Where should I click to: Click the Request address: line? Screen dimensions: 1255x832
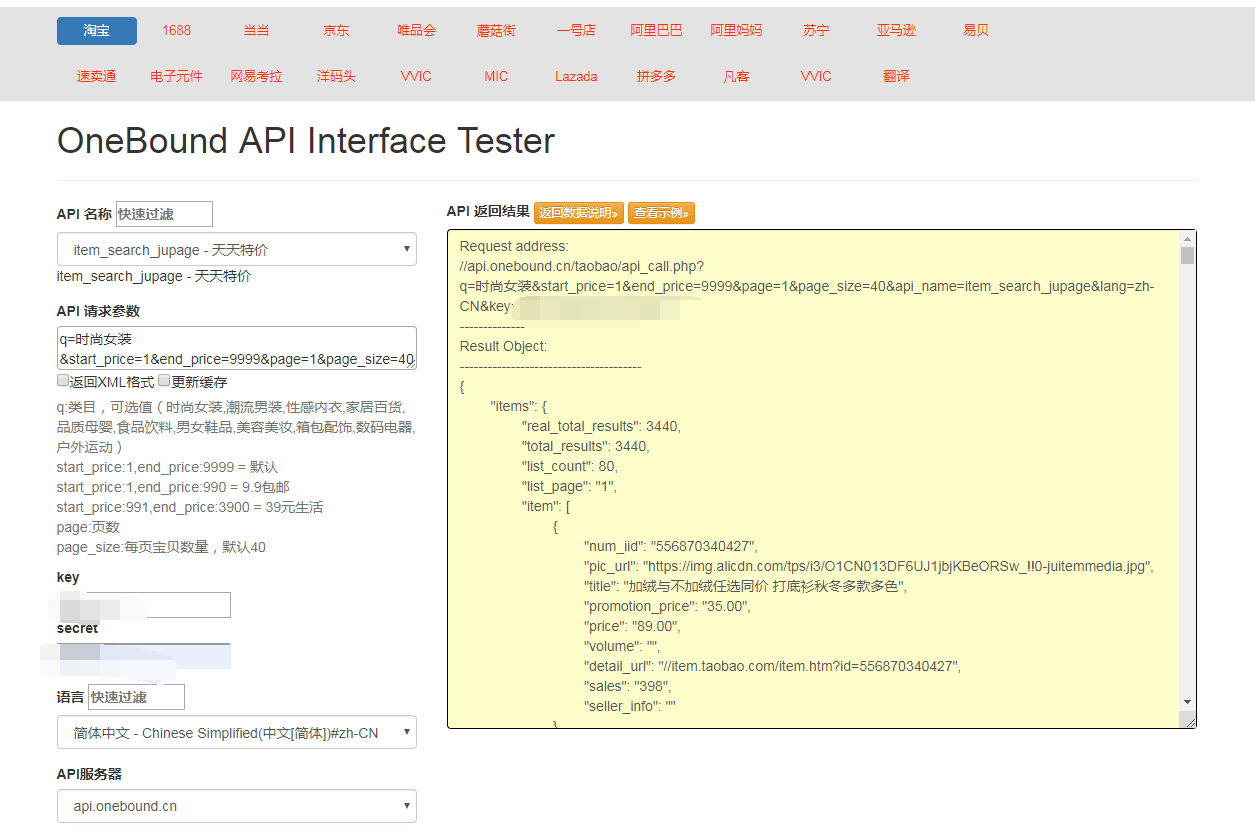(514, 246)
